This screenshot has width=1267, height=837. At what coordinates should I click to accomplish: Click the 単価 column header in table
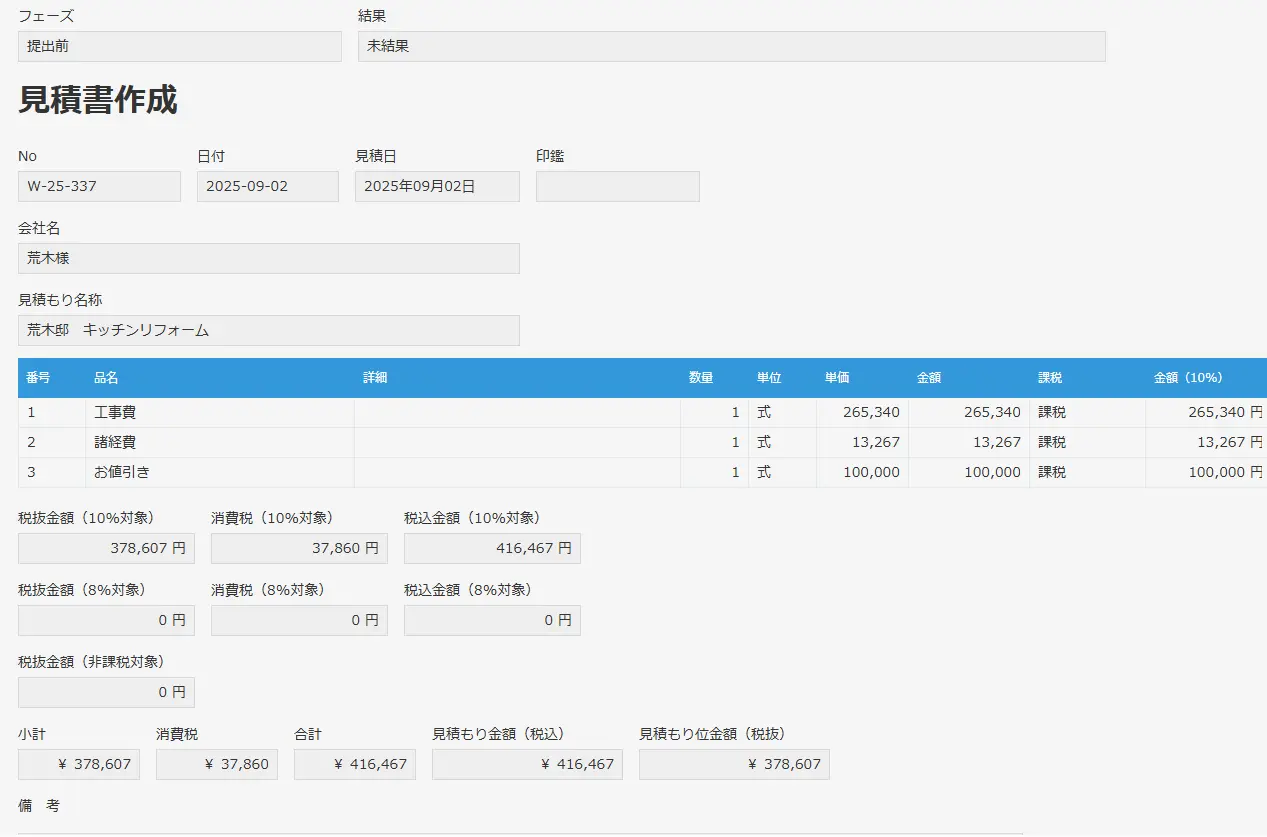pos(837,378)
